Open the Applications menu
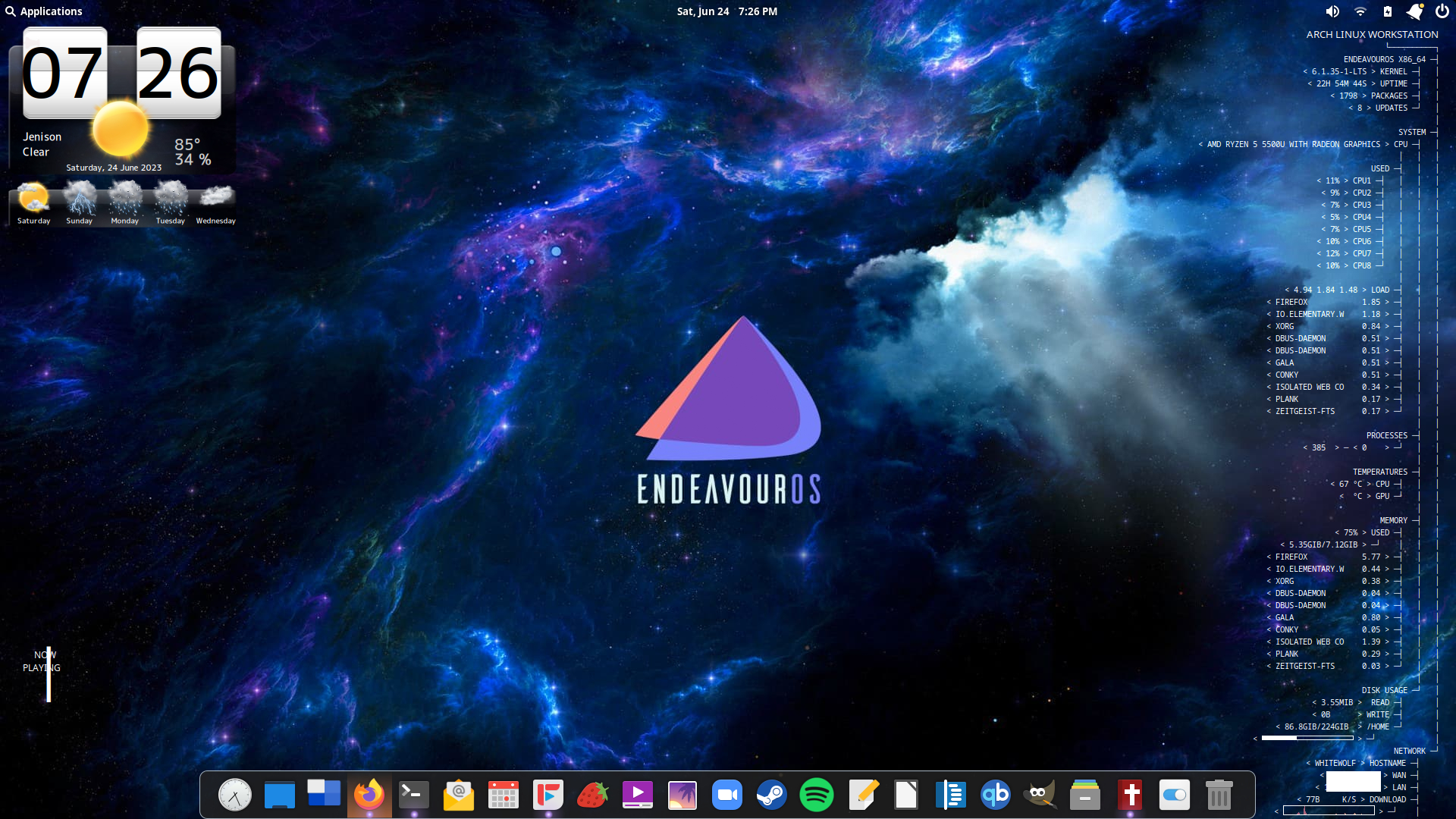The height and width of the screenshot is (819, 1456). [44, 11]
